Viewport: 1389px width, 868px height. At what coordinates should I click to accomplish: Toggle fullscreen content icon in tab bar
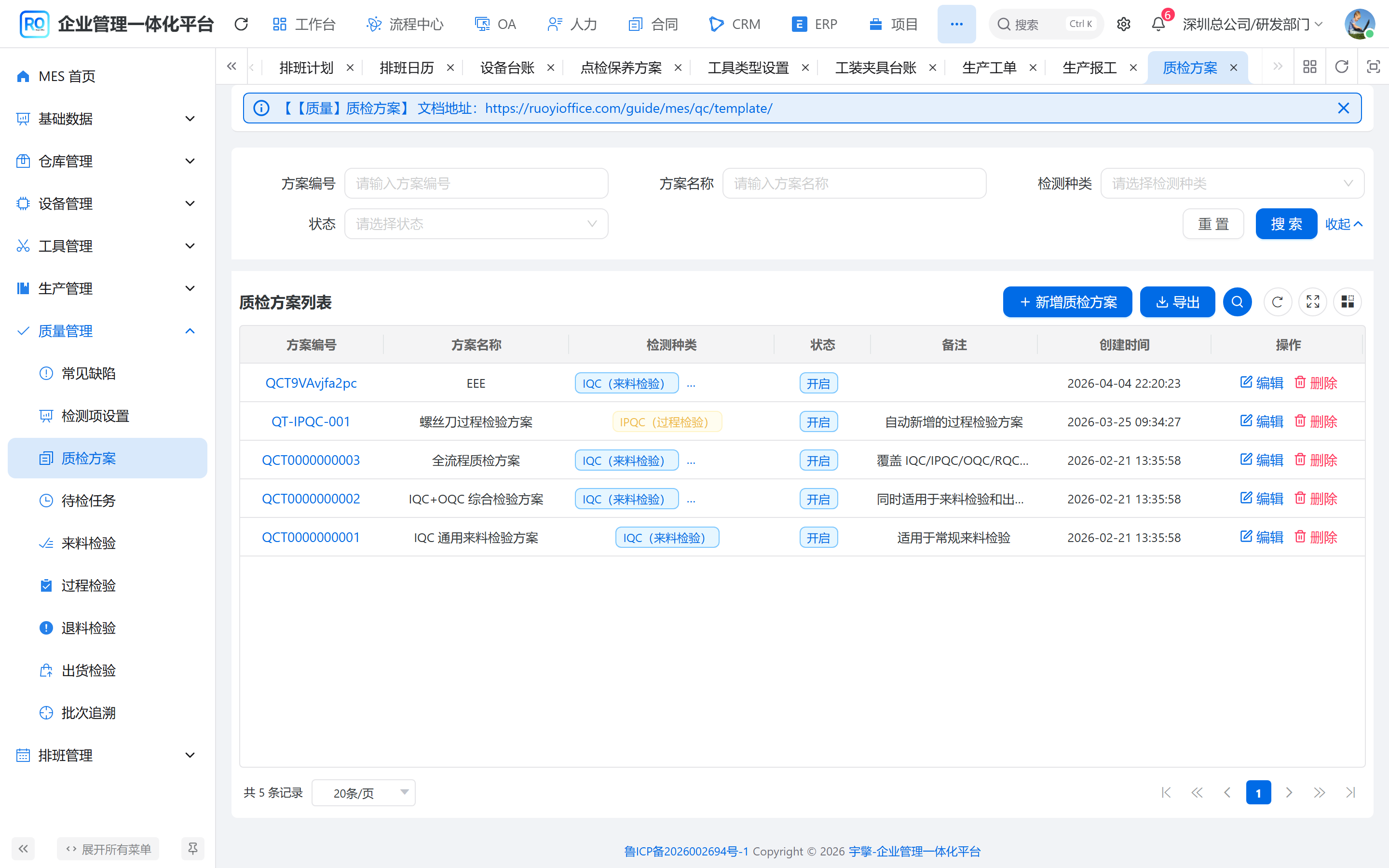click(1373, 67)
